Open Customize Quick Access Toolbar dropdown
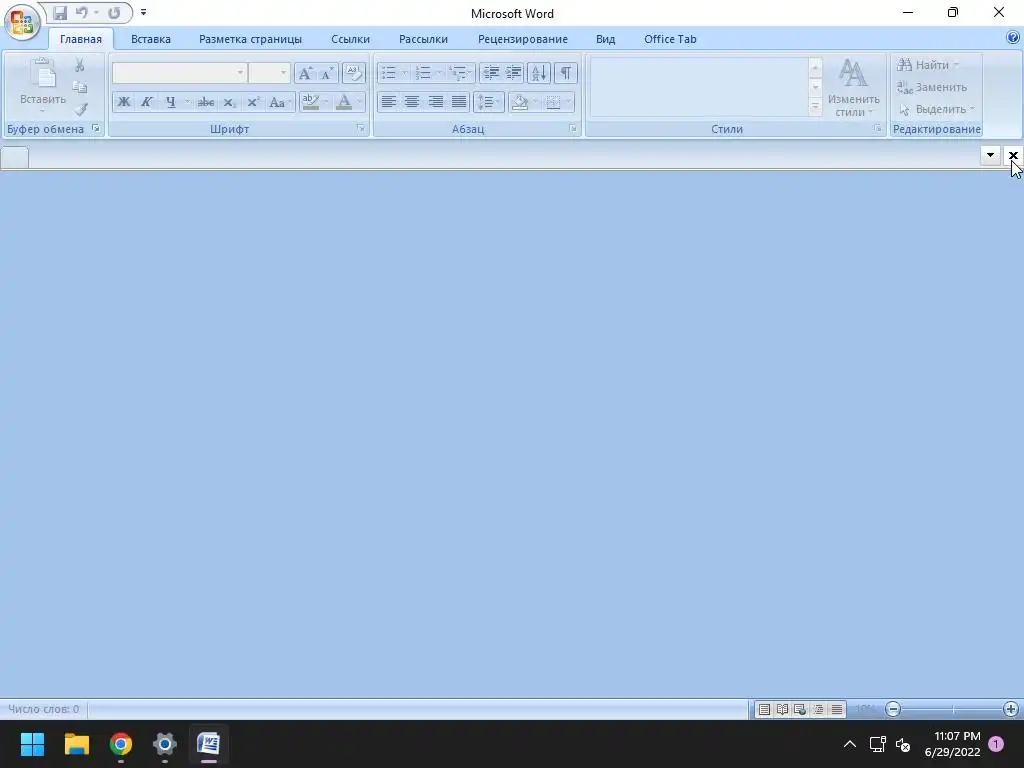 (x=143, y=12)
